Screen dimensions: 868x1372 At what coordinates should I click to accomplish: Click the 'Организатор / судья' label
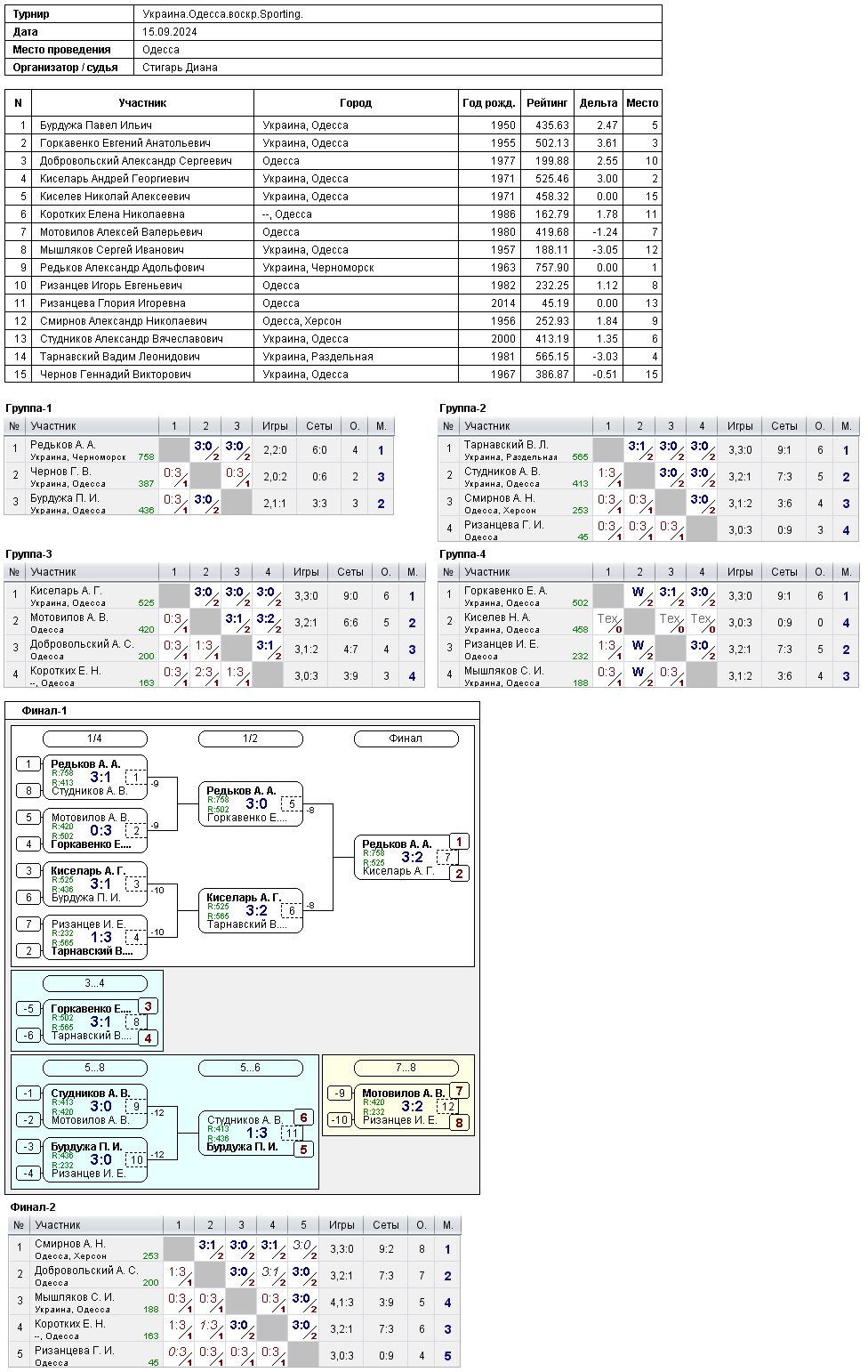pyautogui.click(x=66, y=68)
